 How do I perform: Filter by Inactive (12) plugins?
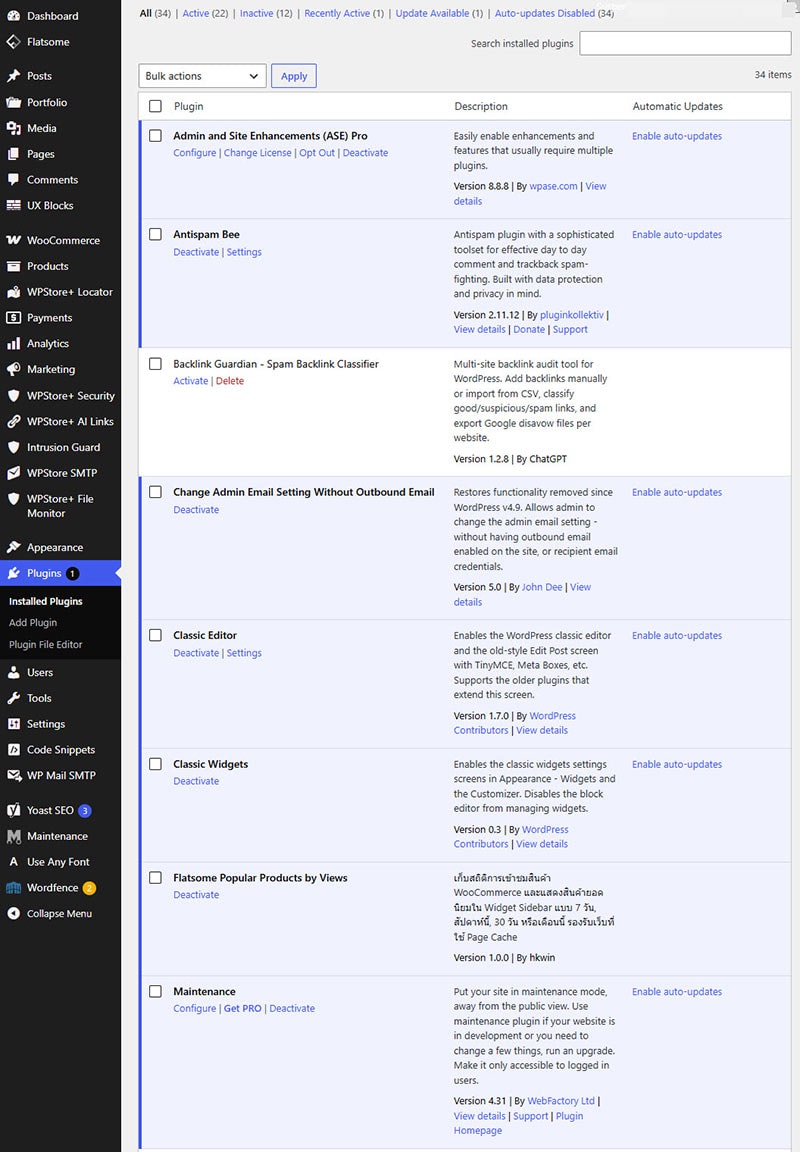(x=266, y=13)
